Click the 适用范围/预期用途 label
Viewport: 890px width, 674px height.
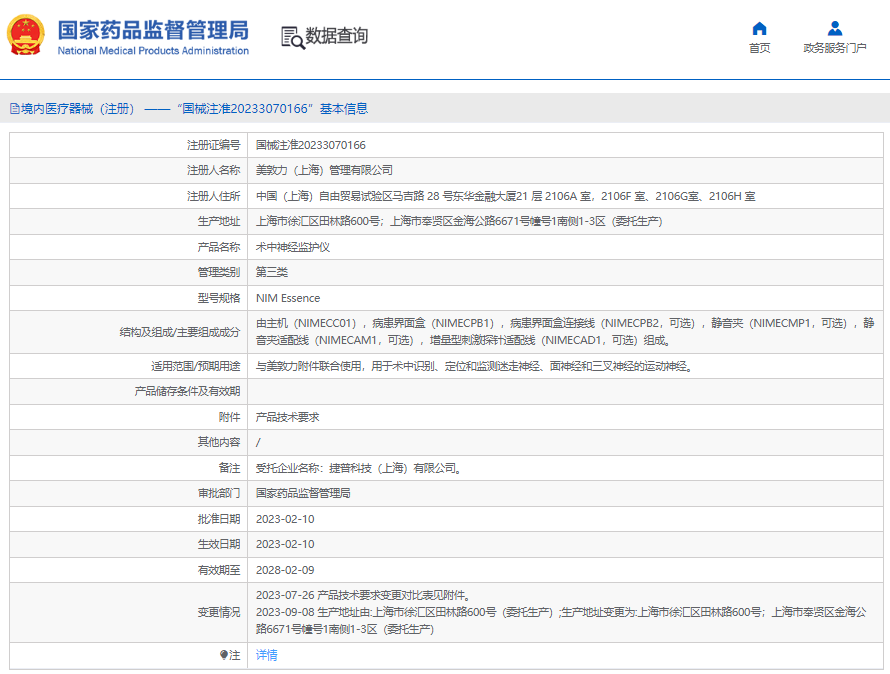point(195,366)
